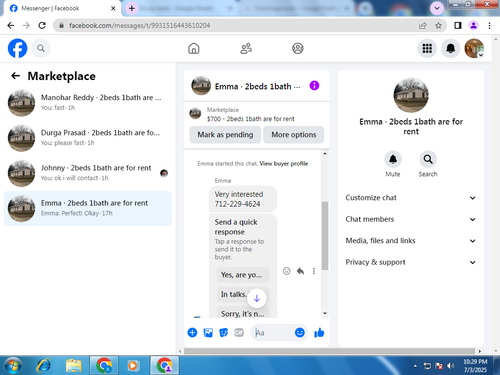Follow the View buyer profile link
The height and width of the screenshot is (375, 500).
pyautogui.click(x=284, y=164)
